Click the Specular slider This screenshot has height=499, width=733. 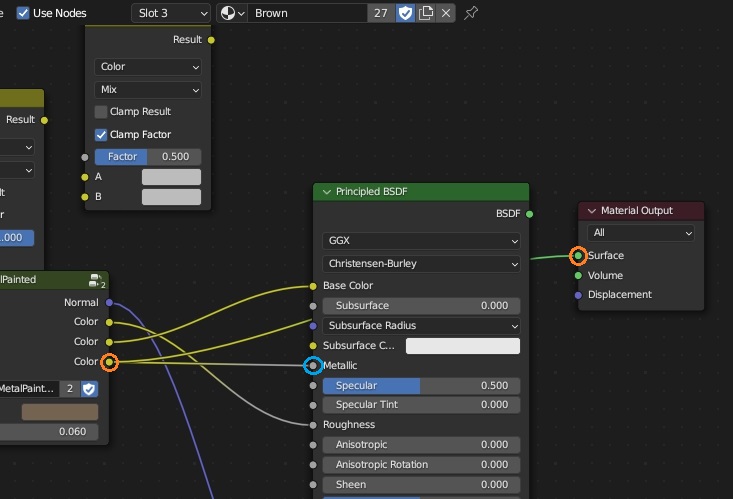[x=421, y=385]
